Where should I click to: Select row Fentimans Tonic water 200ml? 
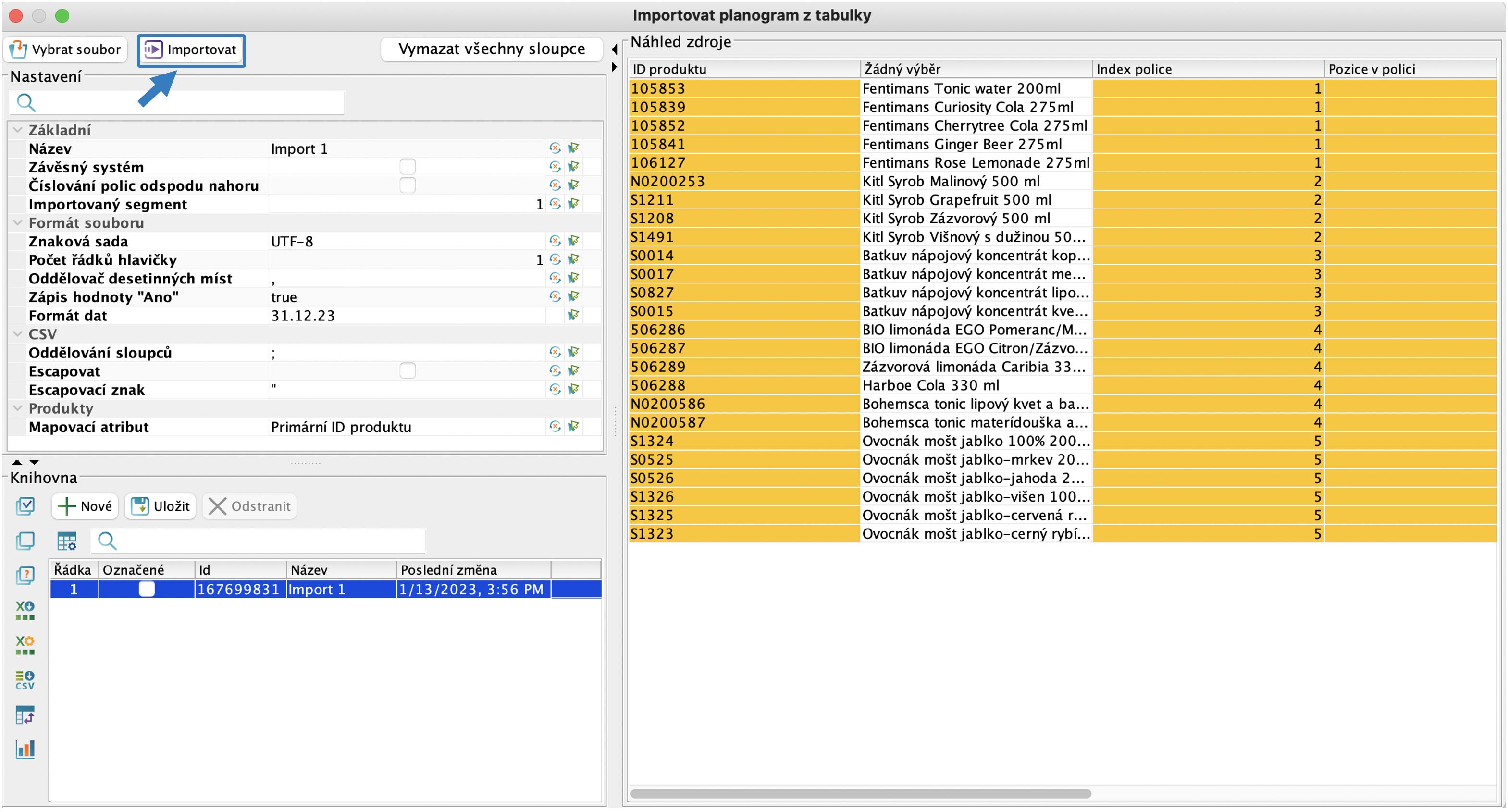1062,88
